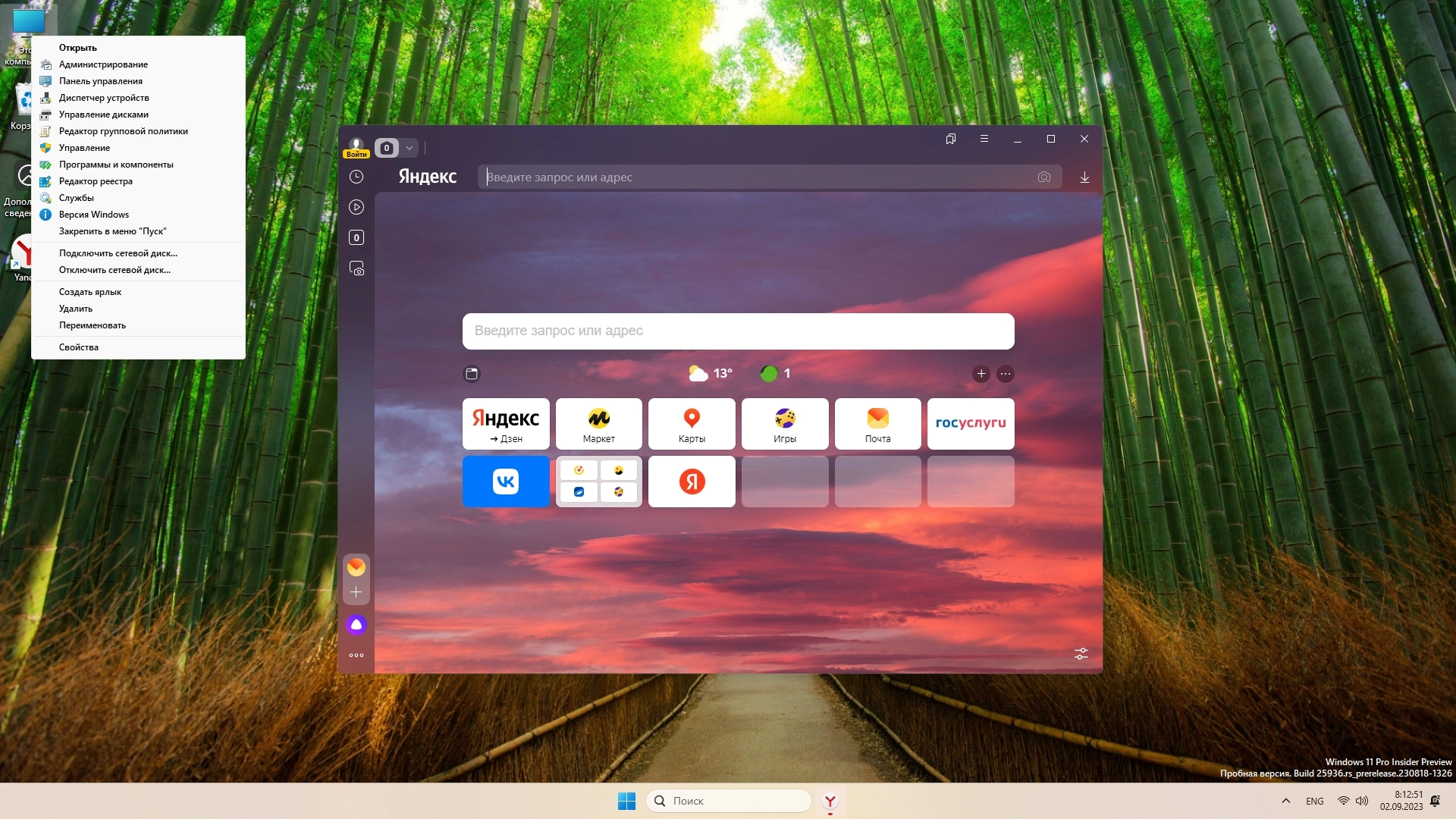
Task: Open new tab customization sliders icon
Action: [1081, 654]
